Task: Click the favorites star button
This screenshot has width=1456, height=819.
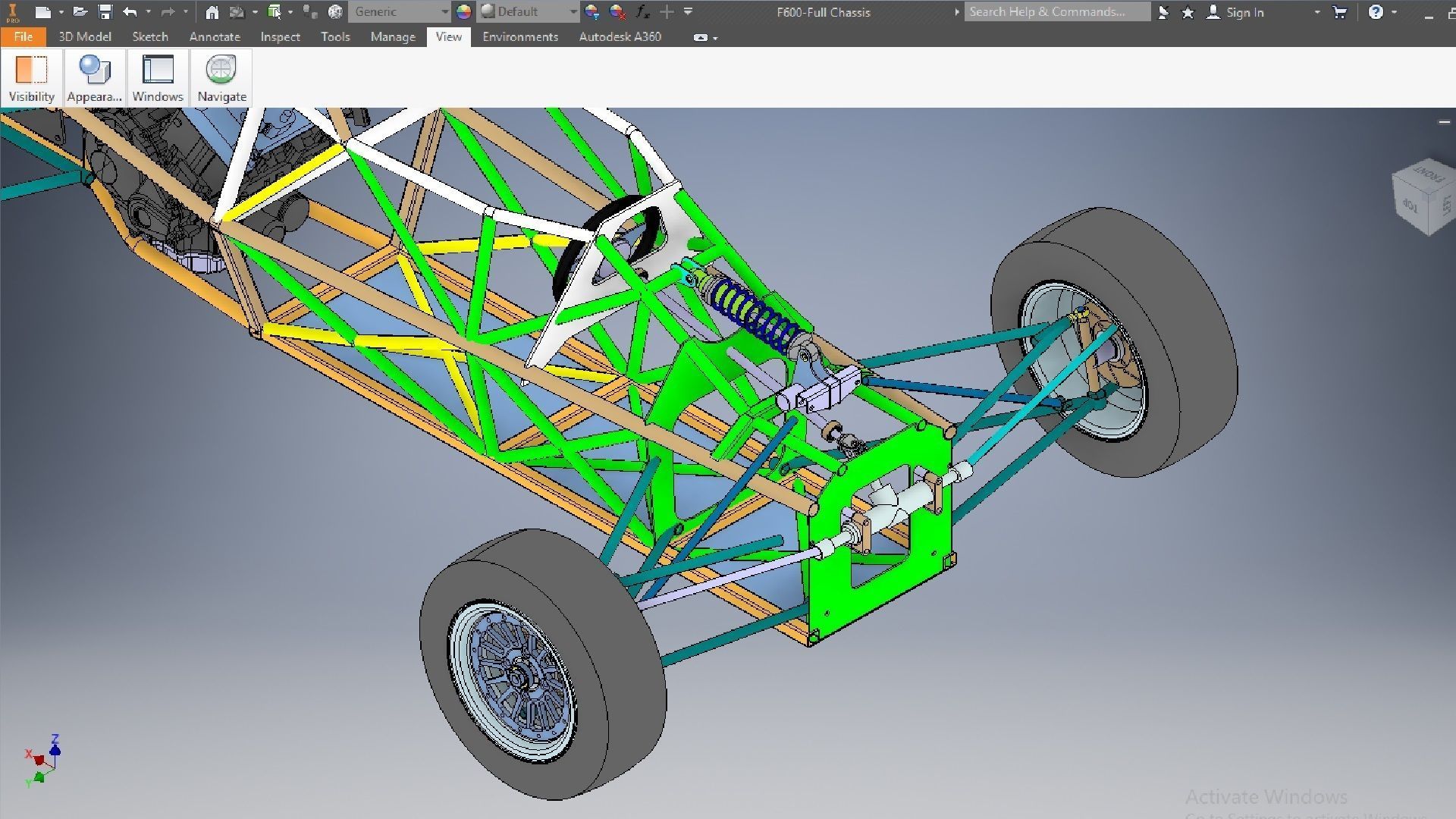Action: click(1188, 11)
